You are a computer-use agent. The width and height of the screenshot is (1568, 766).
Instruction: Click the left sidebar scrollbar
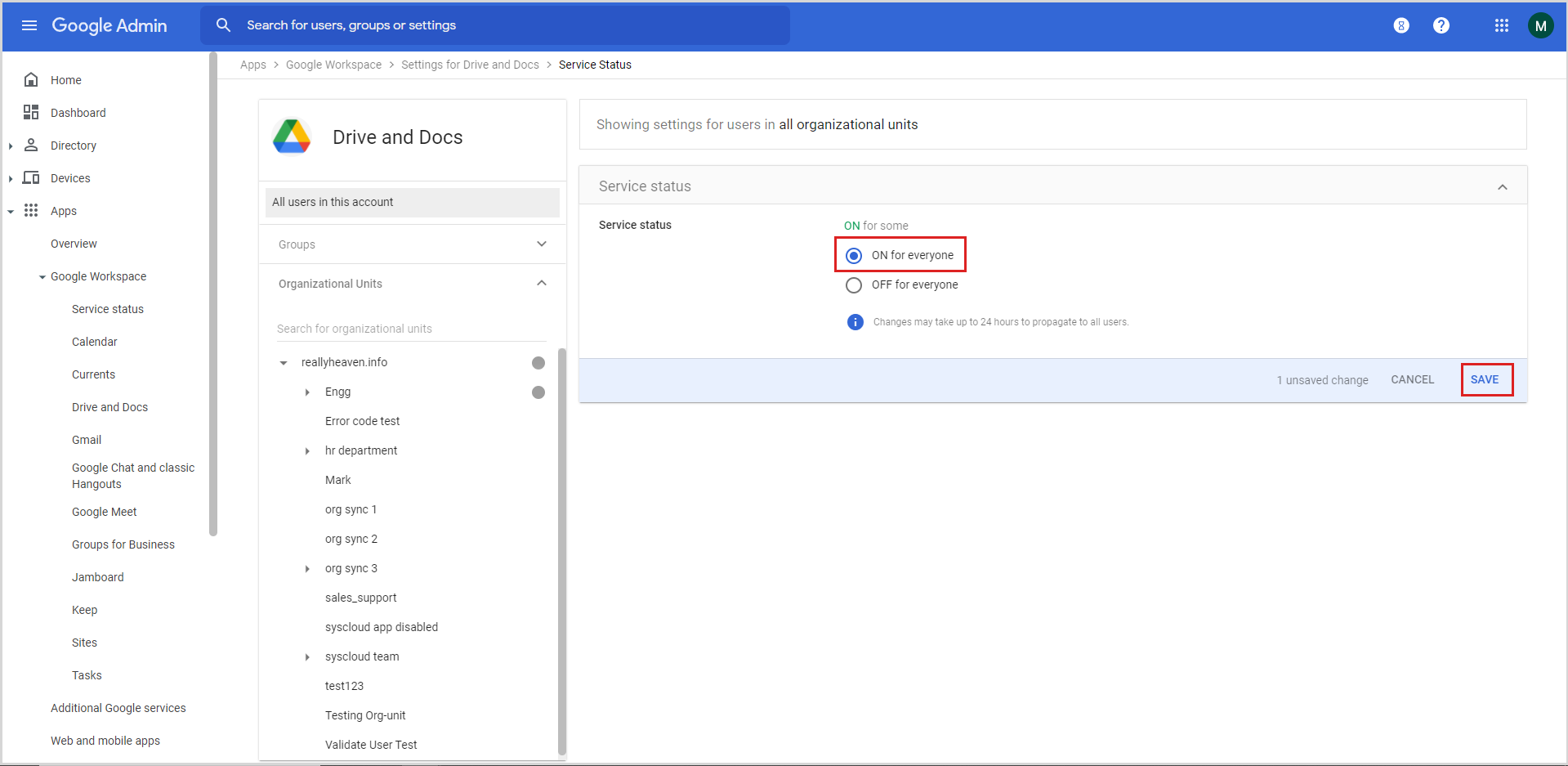213,294
